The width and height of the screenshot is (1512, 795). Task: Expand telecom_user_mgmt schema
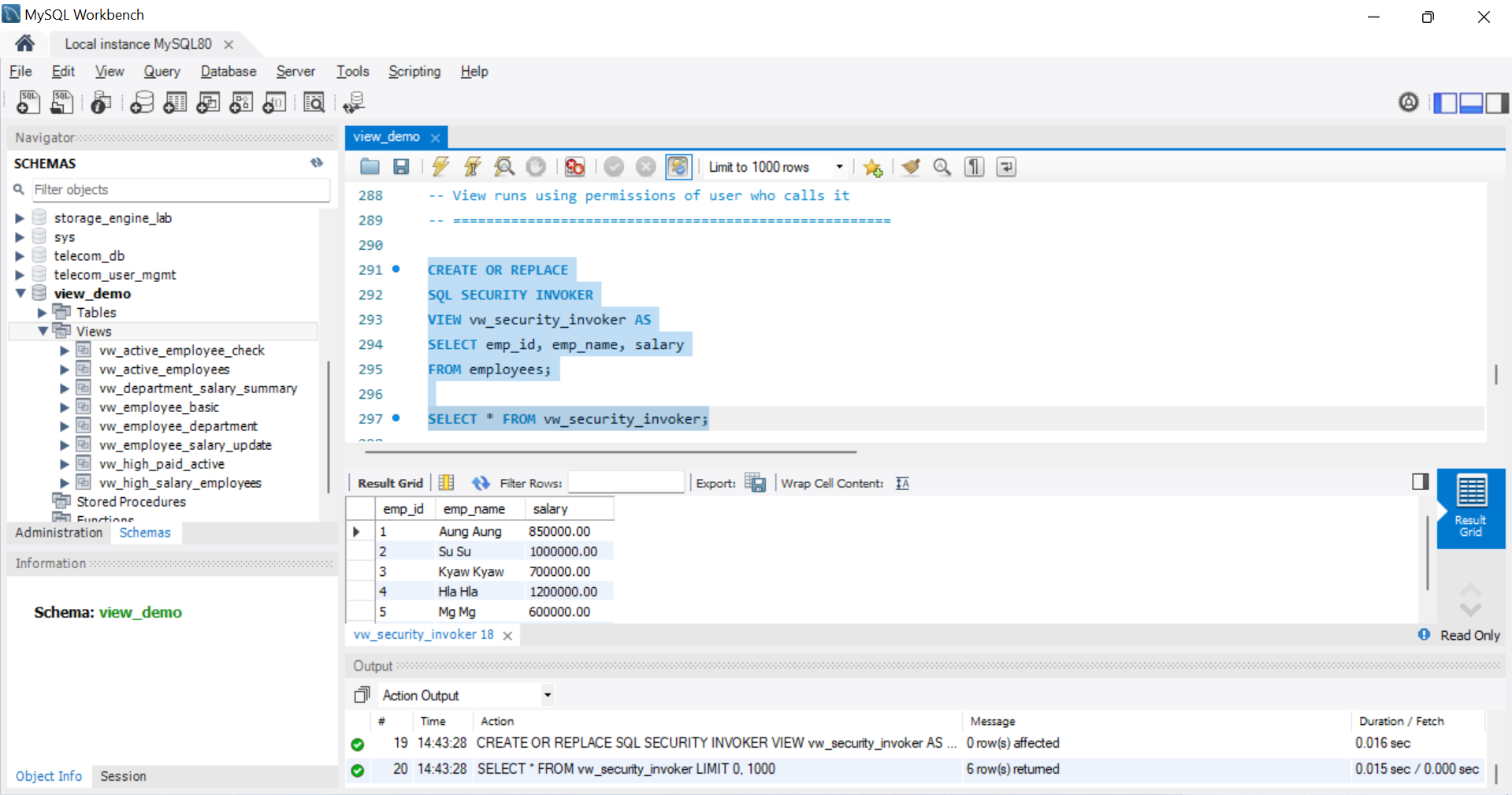(20, 275)
